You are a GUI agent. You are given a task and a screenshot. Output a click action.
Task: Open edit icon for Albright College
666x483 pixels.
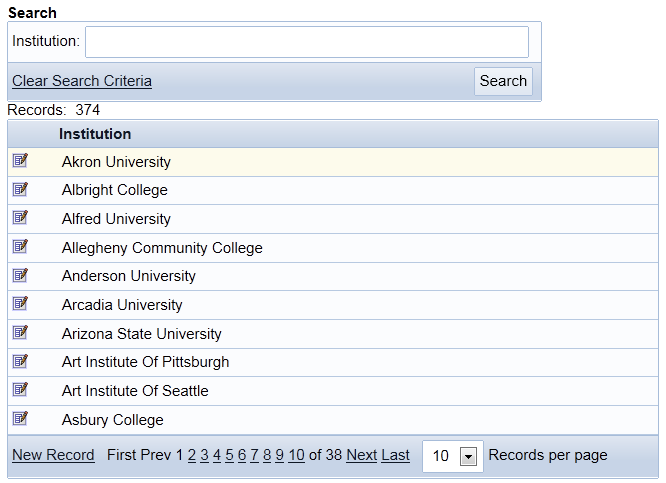[20, 189]
